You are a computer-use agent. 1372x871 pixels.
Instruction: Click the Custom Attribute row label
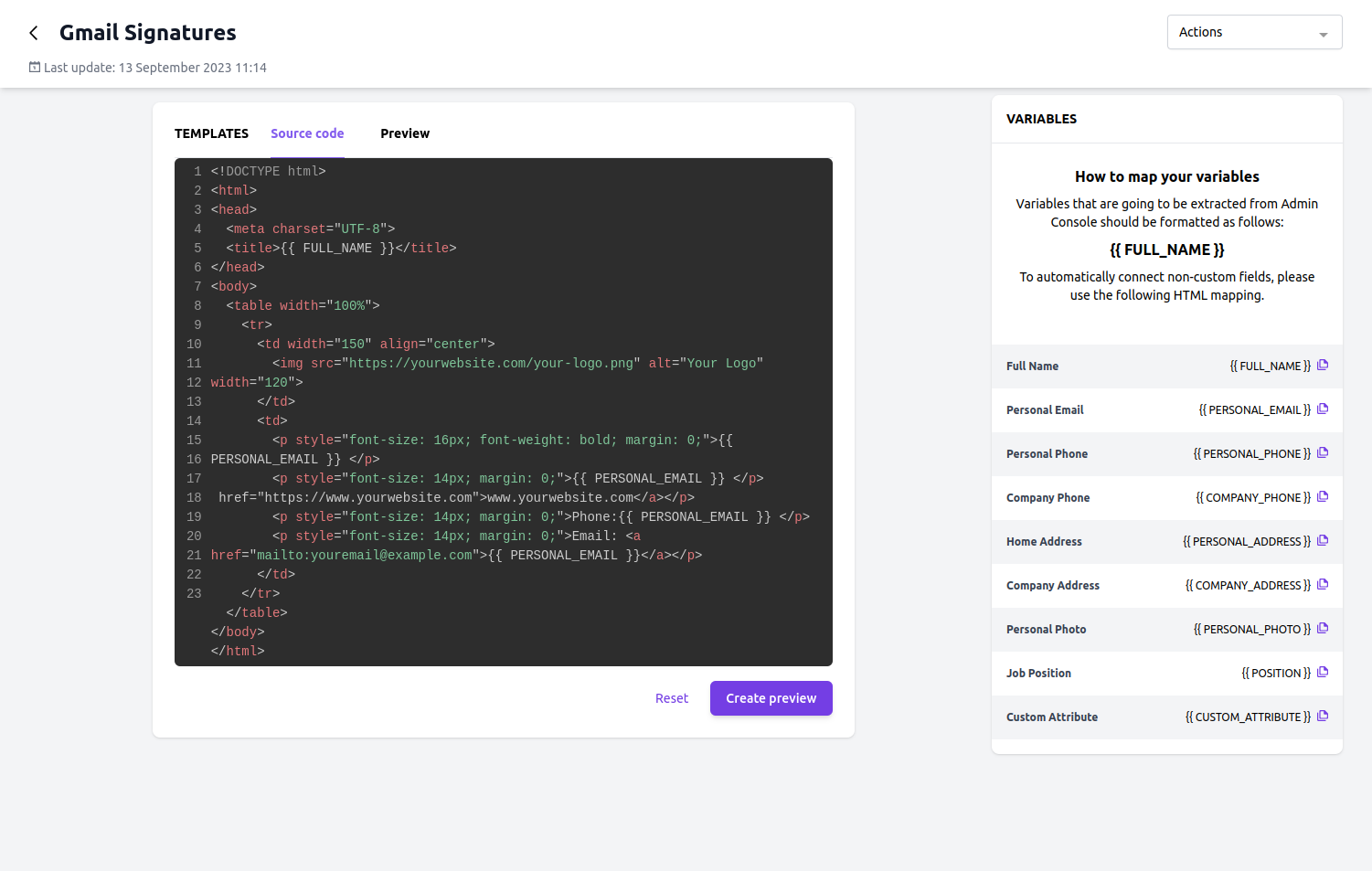tap(1052, 717)
